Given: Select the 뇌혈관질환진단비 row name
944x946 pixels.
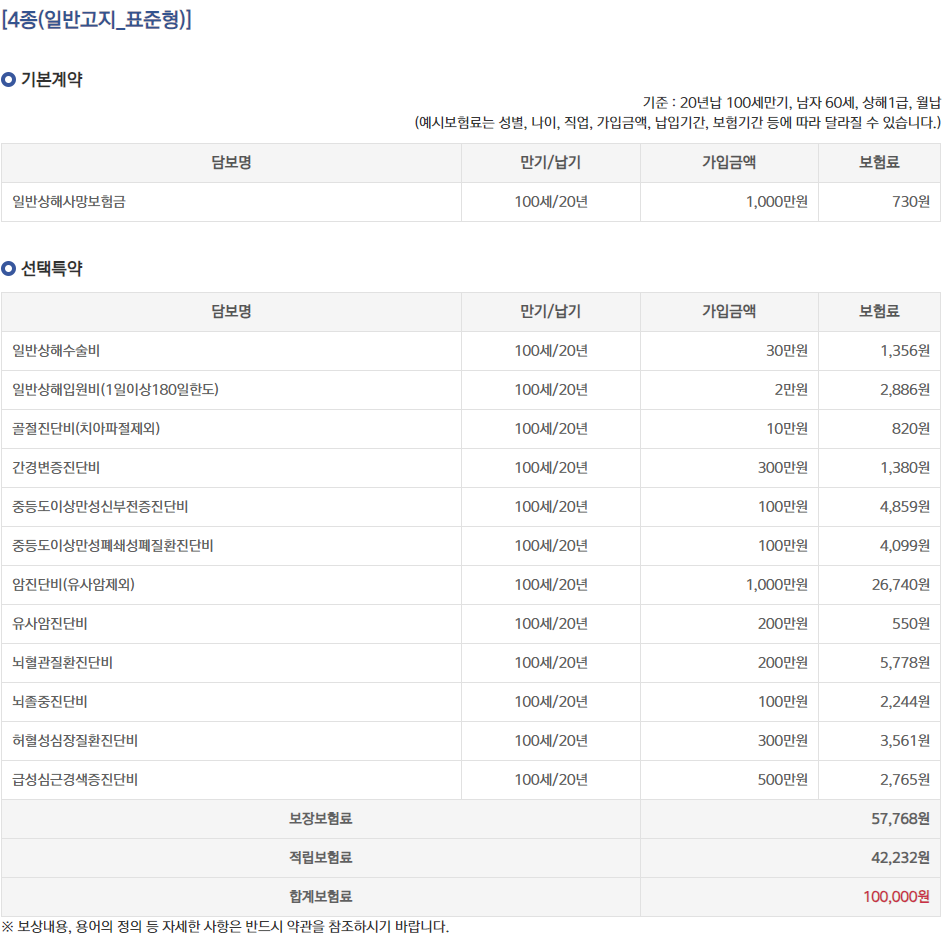Looking at the screenshot, I should pos(63,662).
